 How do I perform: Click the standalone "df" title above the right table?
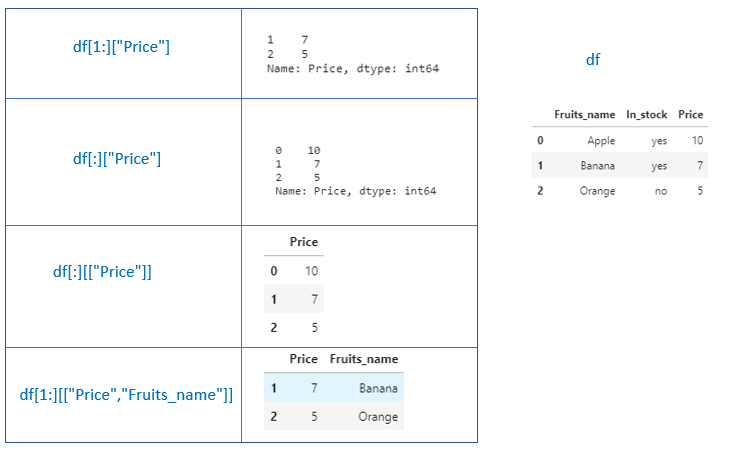(593, 60)
